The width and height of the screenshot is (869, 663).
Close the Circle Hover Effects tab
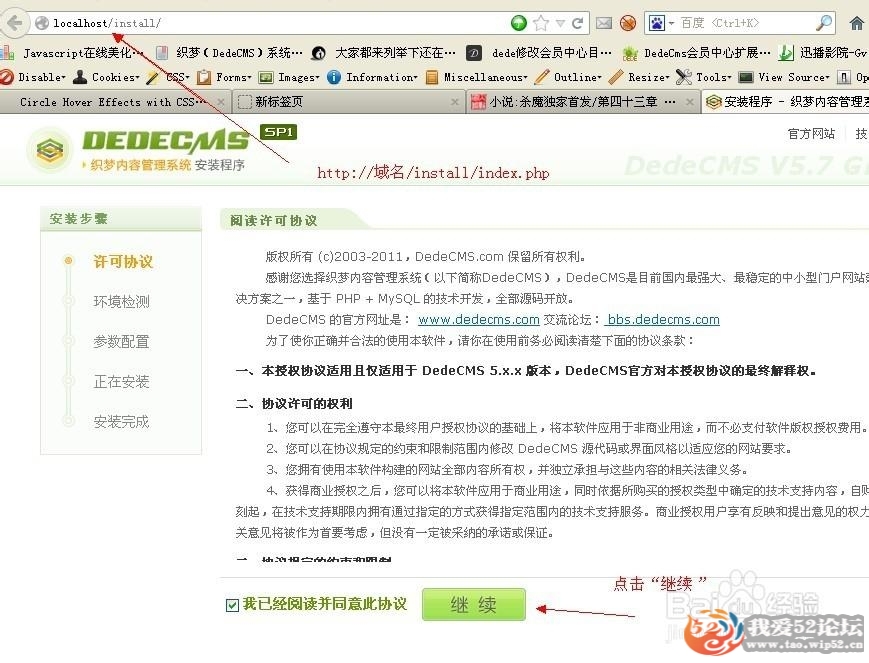221,102
